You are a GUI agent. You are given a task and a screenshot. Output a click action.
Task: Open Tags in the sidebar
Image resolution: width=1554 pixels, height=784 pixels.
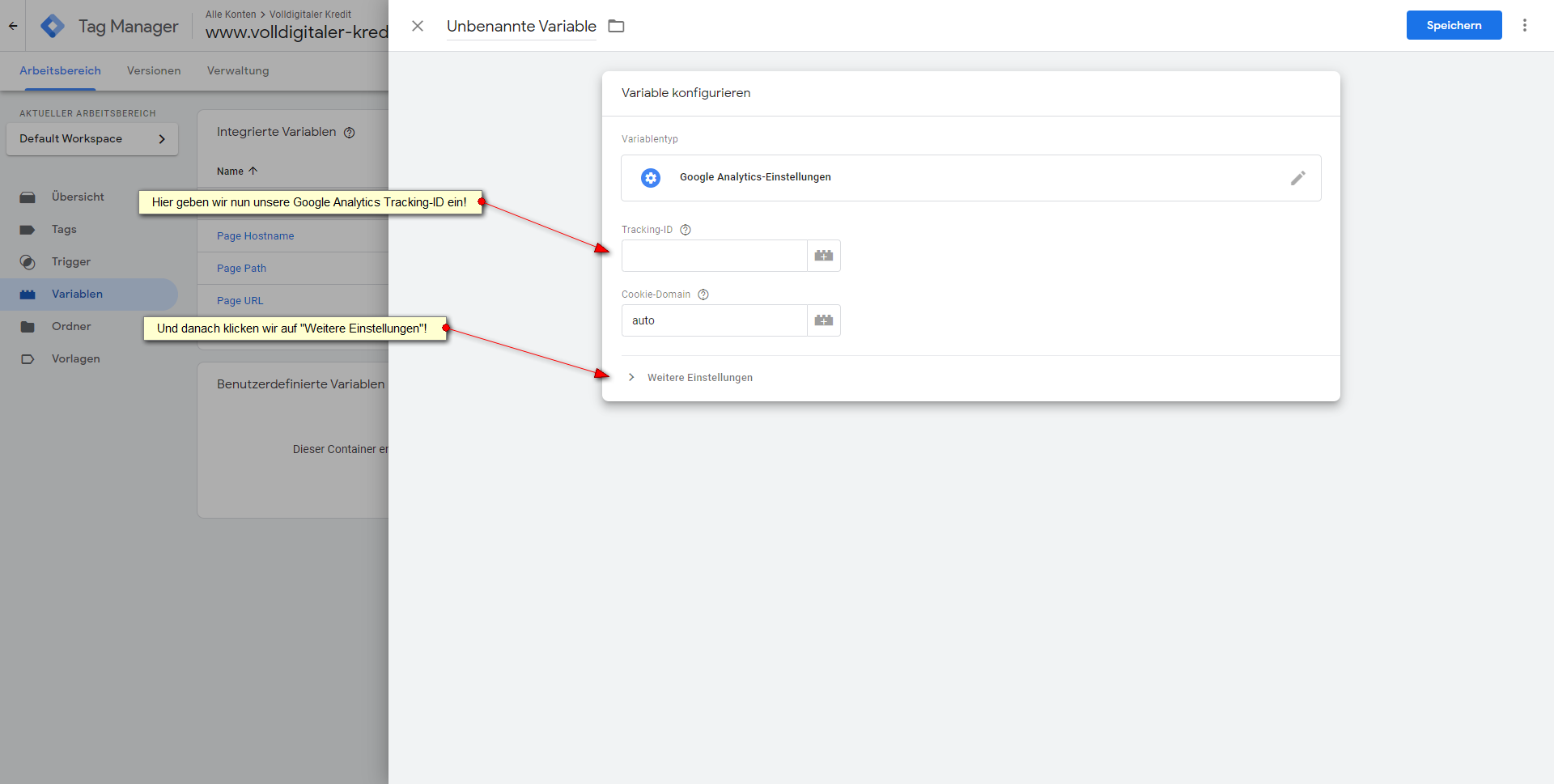[x=64, y=229]
